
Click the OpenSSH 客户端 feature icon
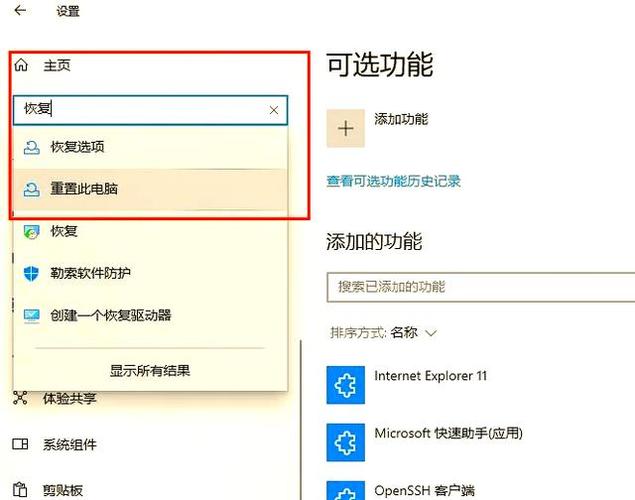point(345,491)
